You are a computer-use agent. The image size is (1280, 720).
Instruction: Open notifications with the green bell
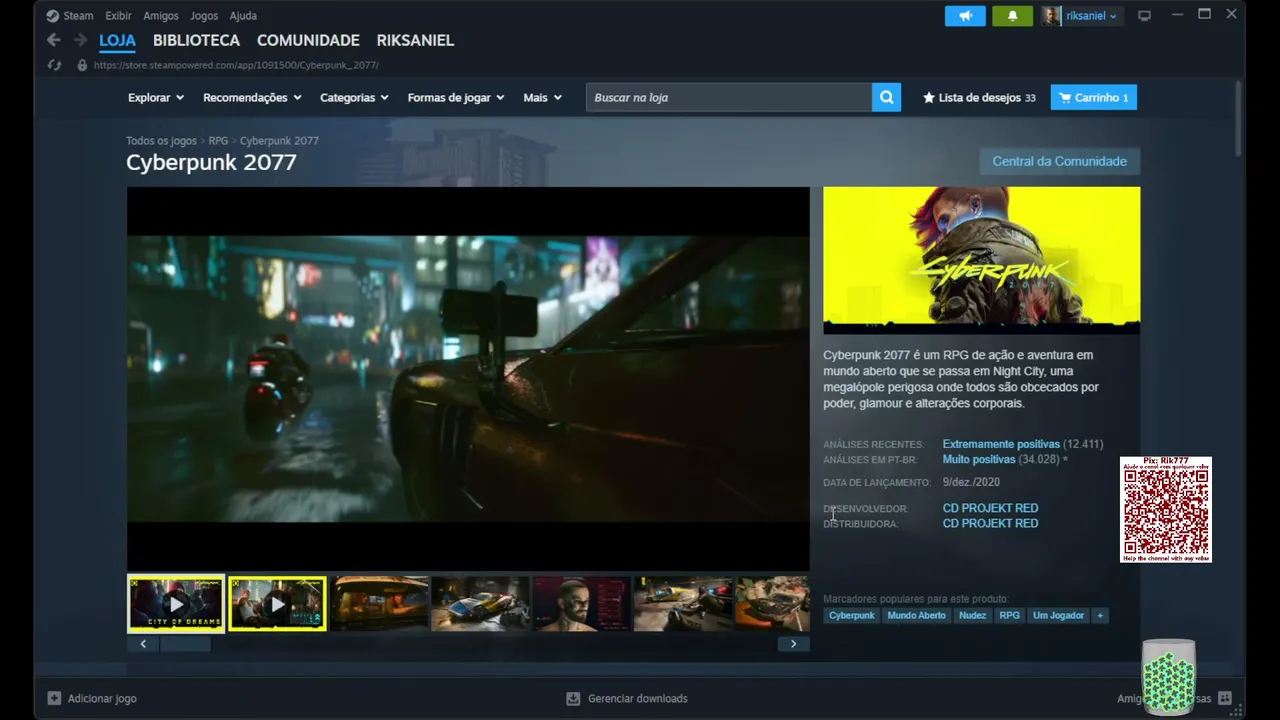coord(1012,16)
